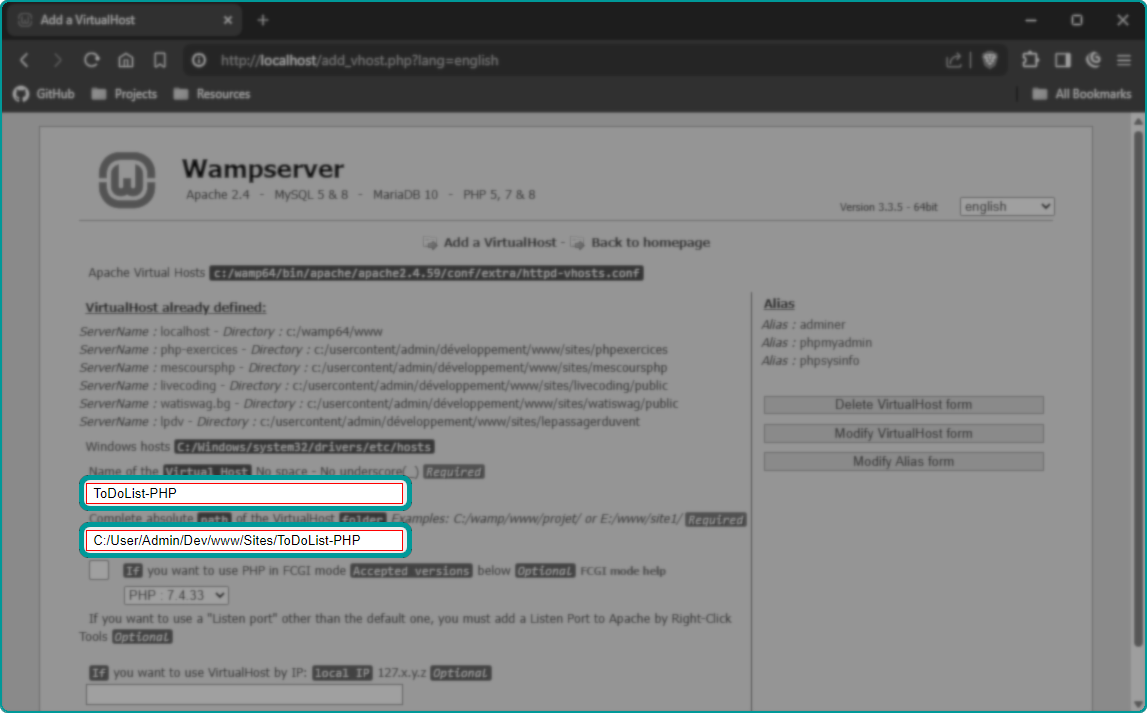Screen dimensions: 1147x713
Task: Click Modify Alias form button
Action: [903, 461]
